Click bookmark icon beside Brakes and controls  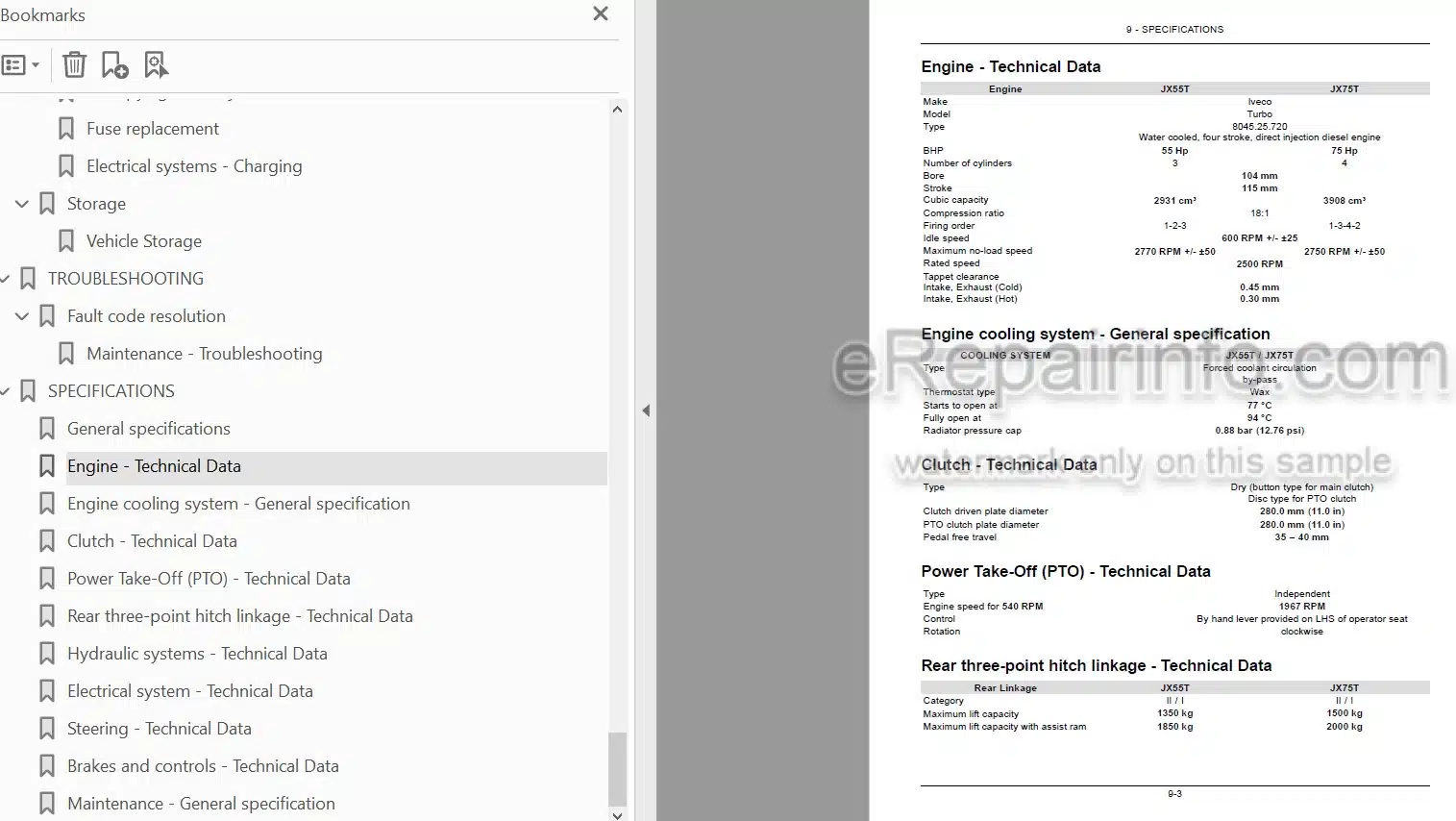pos(47,766)
